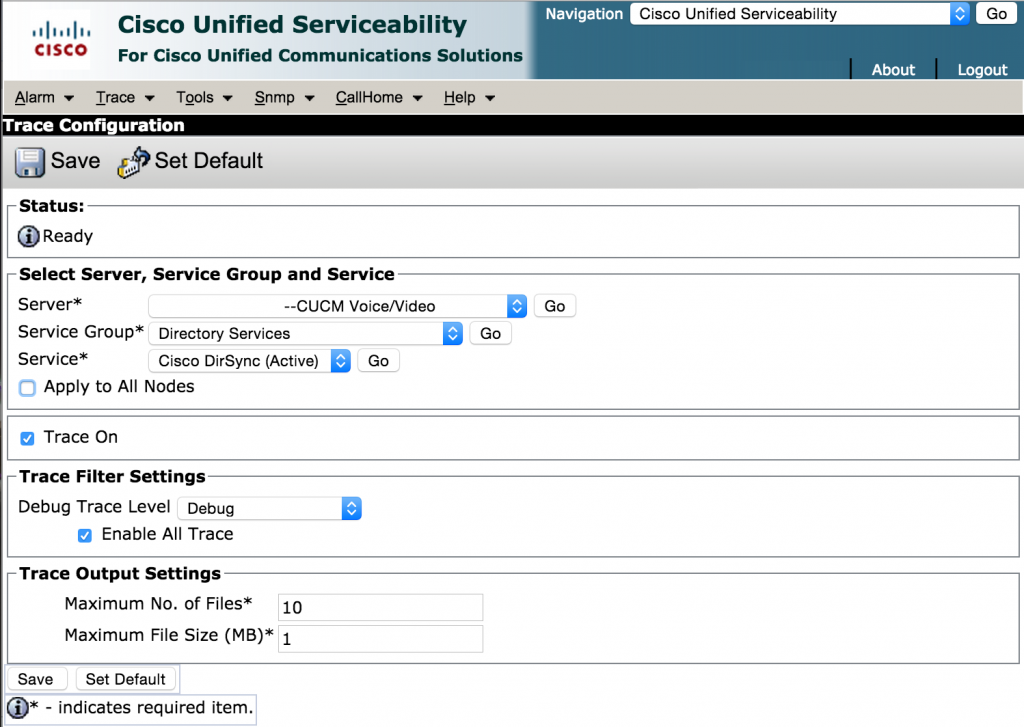Click the Status: heading

click(x=52, y=206)
